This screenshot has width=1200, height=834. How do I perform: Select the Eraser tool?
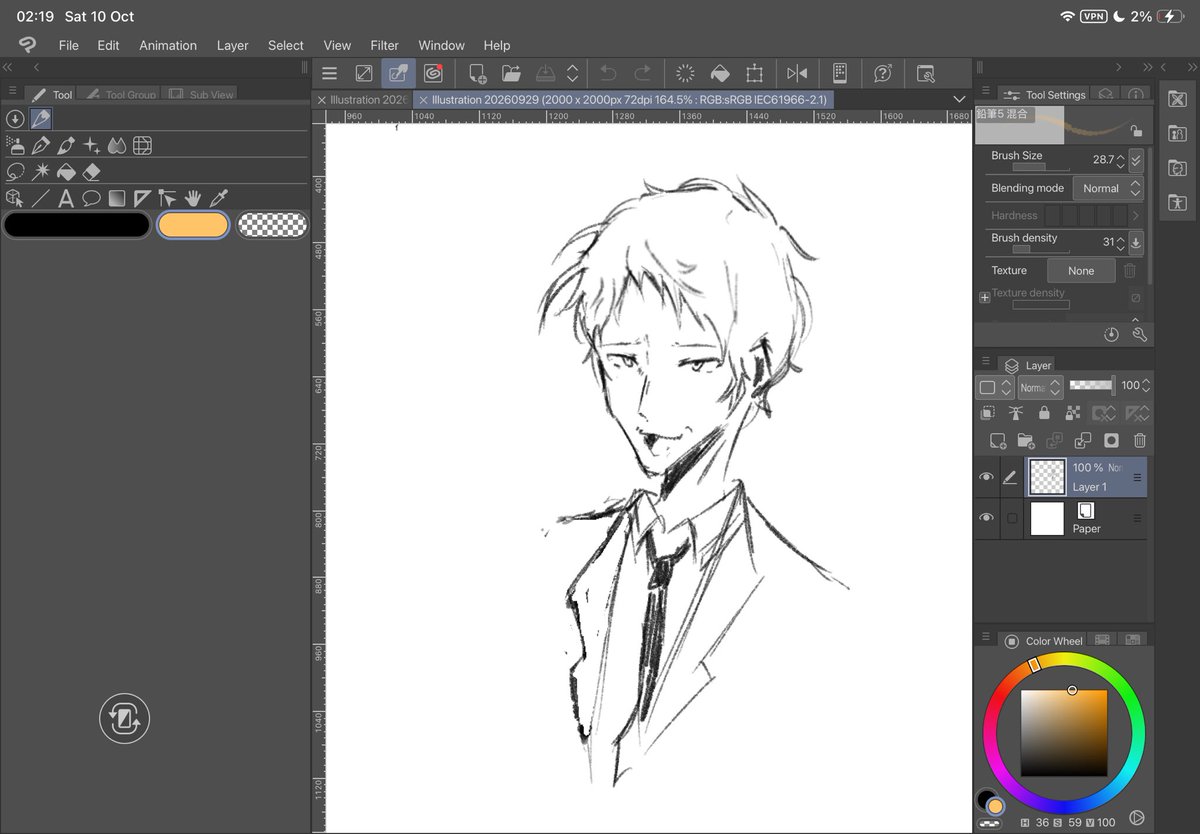point(92,172)
